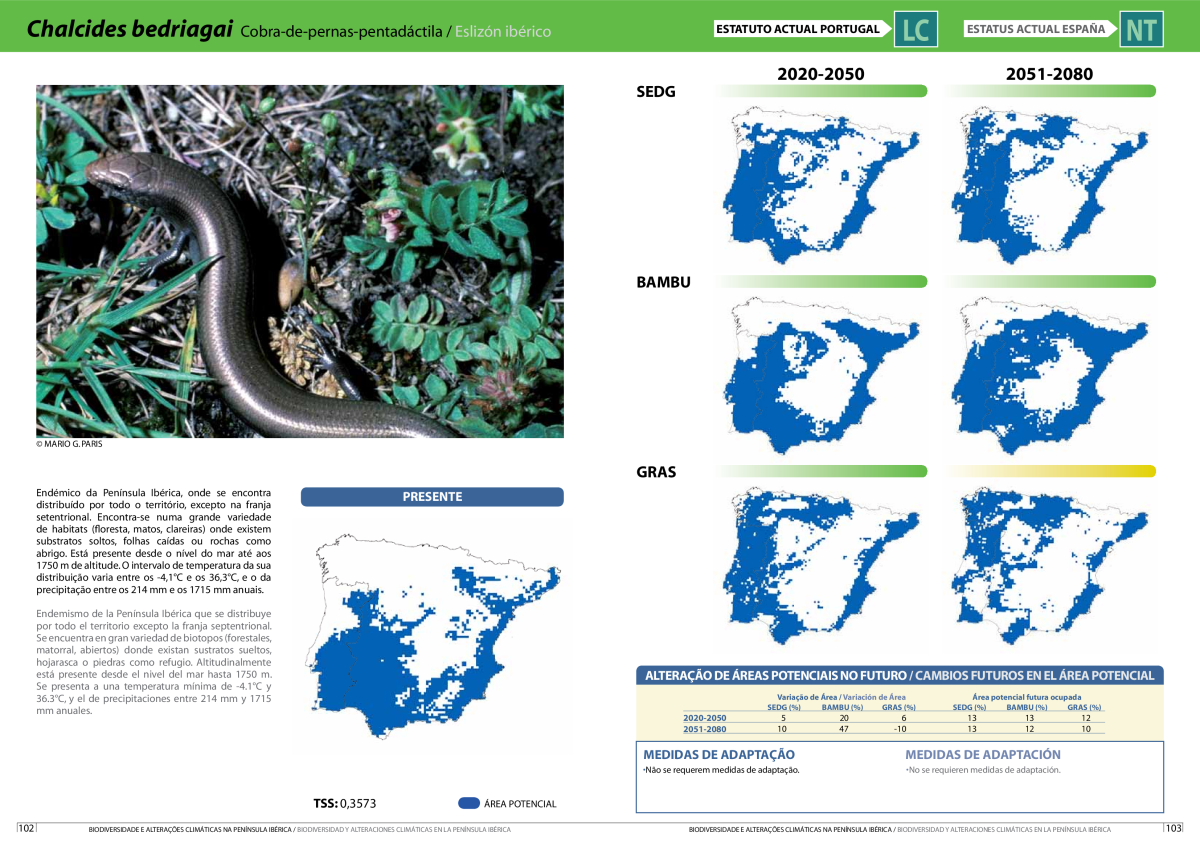Open the GRAS 2051-2080 map

pos(1050,565)
